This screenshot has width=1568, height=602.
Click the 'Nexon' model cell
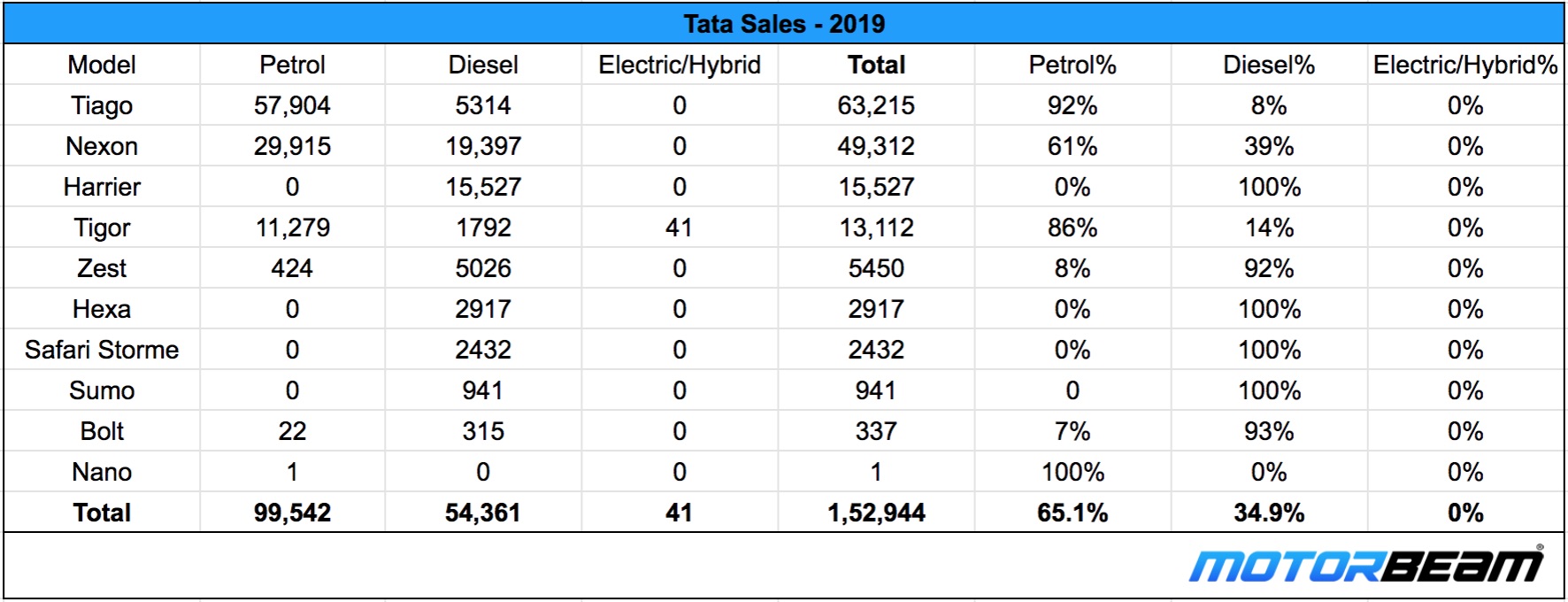(x=102, y=146)
